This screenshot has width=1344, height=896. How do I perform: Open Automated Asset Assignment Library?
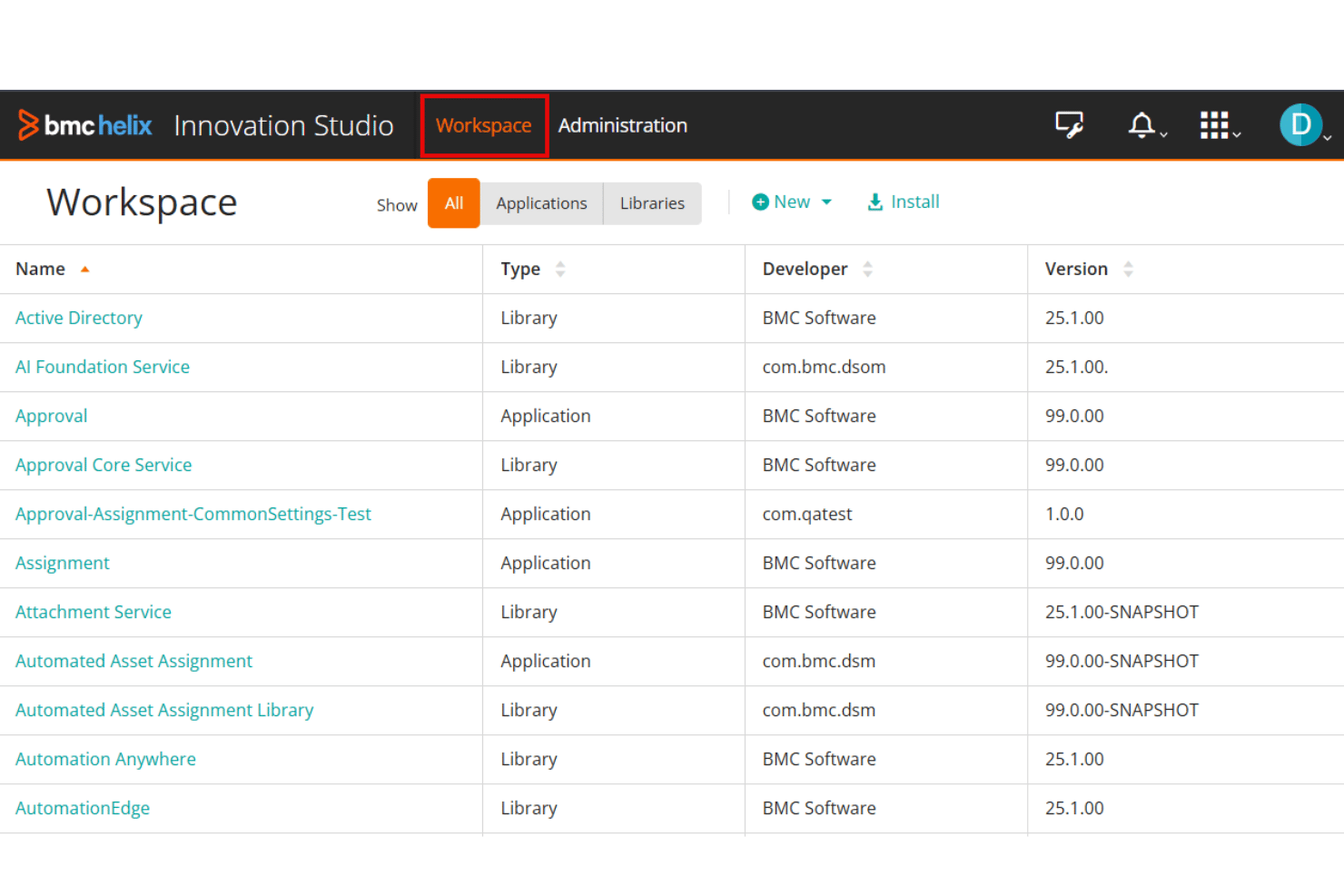pos(164,710)
